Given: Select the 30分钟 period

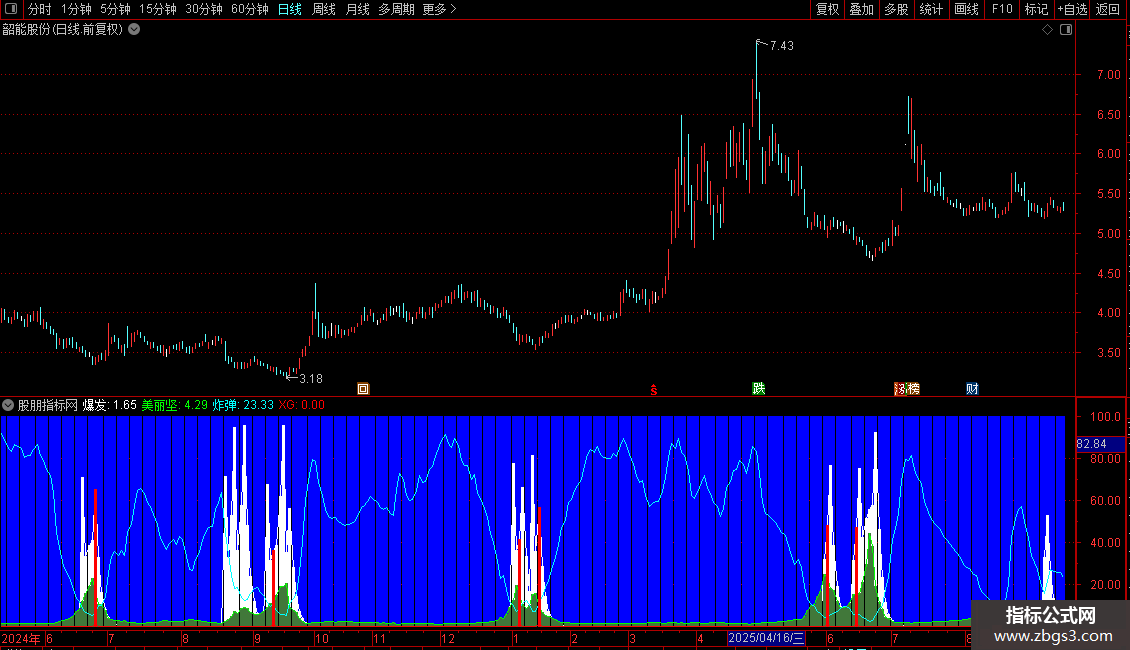Looking at the screenshot, I should pyautogui.click(x=203, y=9).
